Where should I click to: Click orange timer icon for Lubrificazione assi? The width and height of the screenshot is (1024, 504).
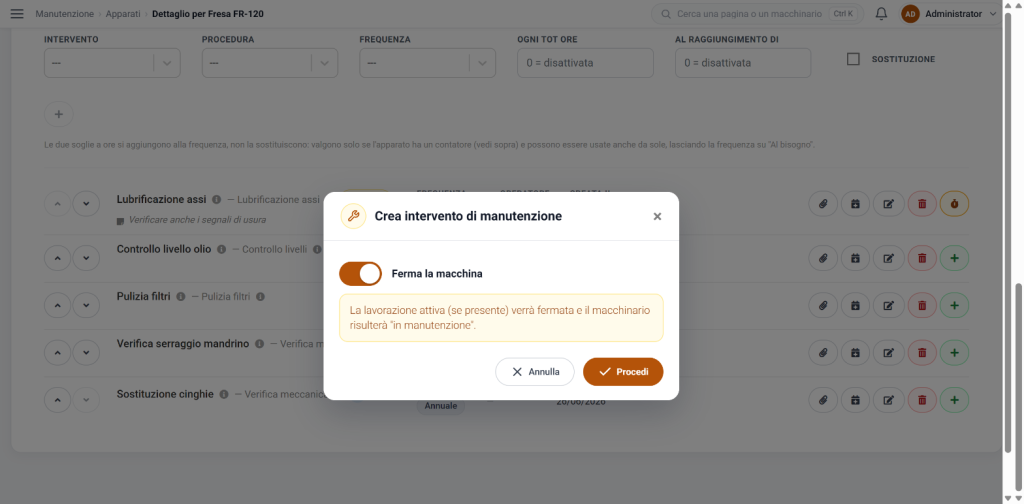coord(954,204)
